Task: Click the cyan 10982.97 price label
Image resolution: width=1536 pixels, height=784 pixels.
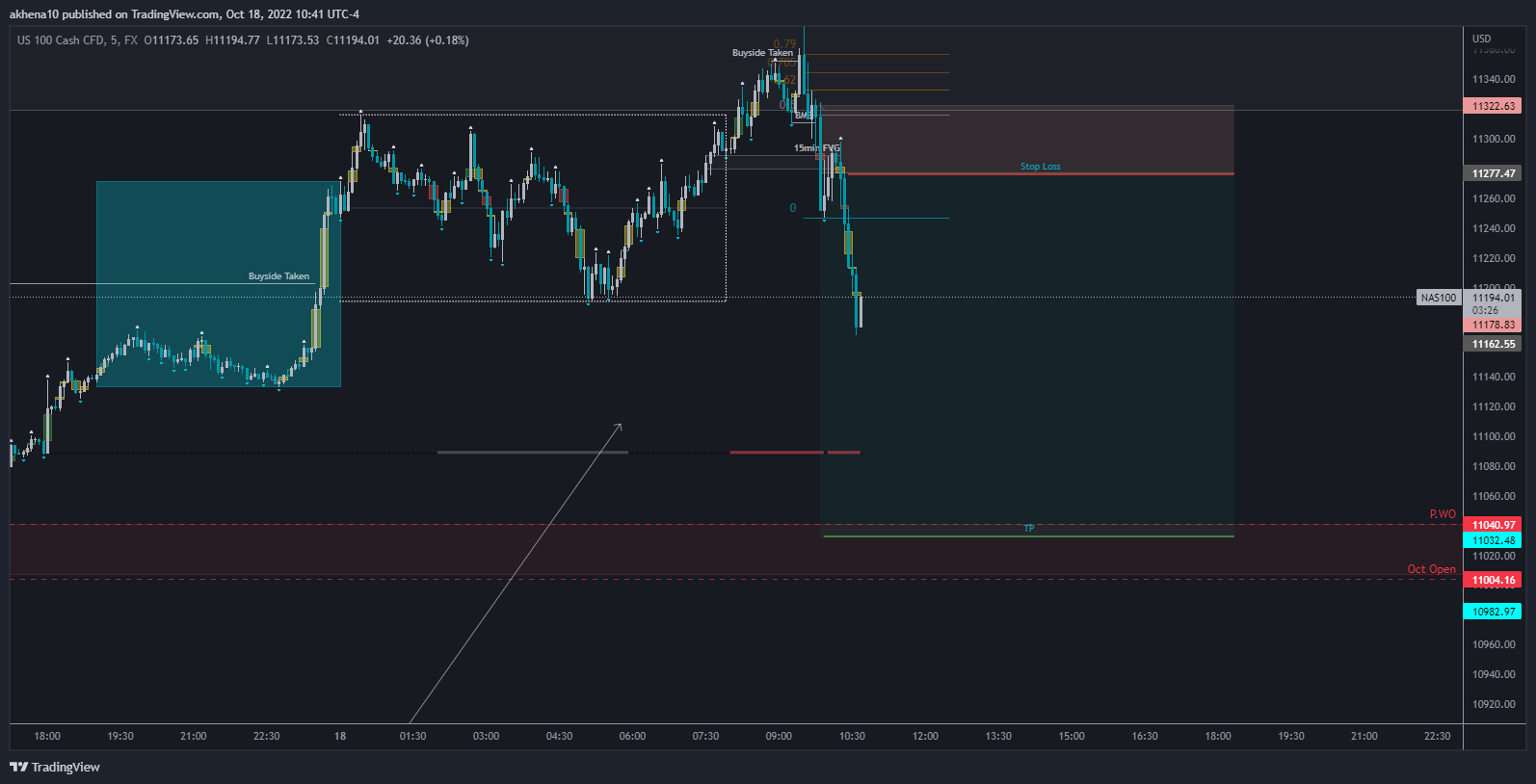Action: pyautogui.click(x=1493, y=612)
